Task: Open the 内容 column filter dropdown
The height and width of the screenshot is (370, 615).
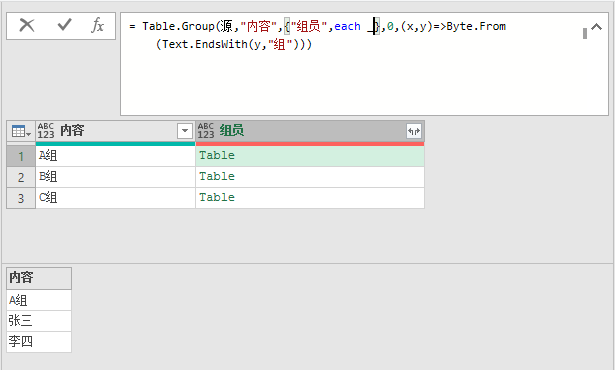Action: (185, 131)
